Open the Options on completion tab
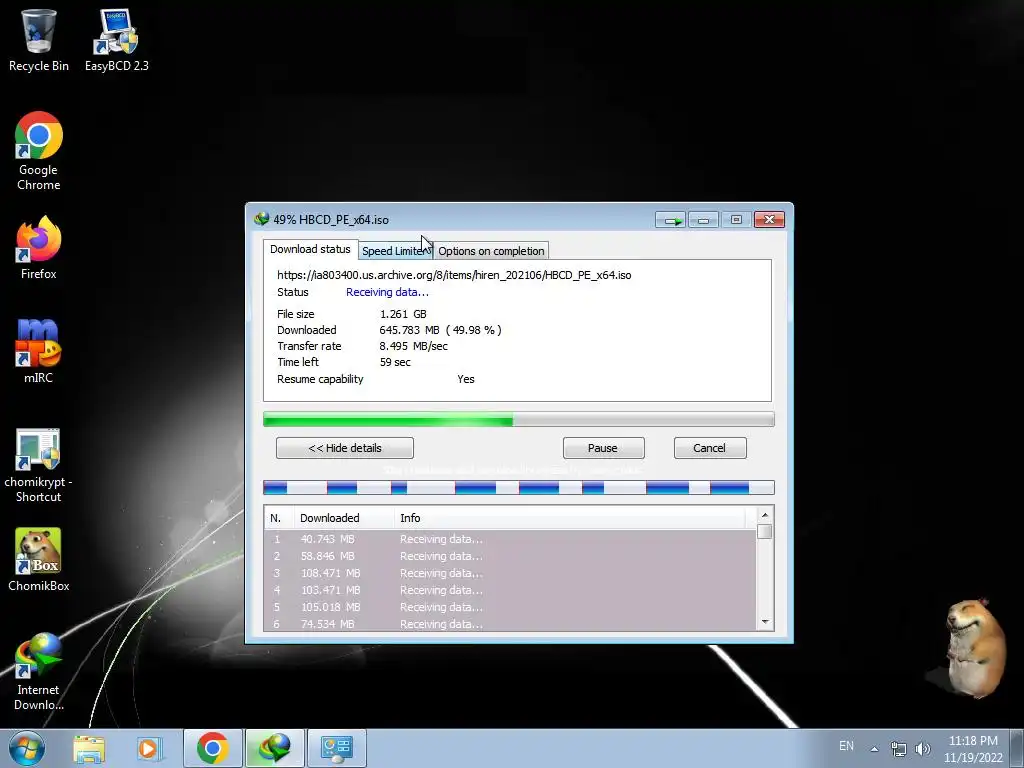1024x768 pixels. click(x=491, y=251)
